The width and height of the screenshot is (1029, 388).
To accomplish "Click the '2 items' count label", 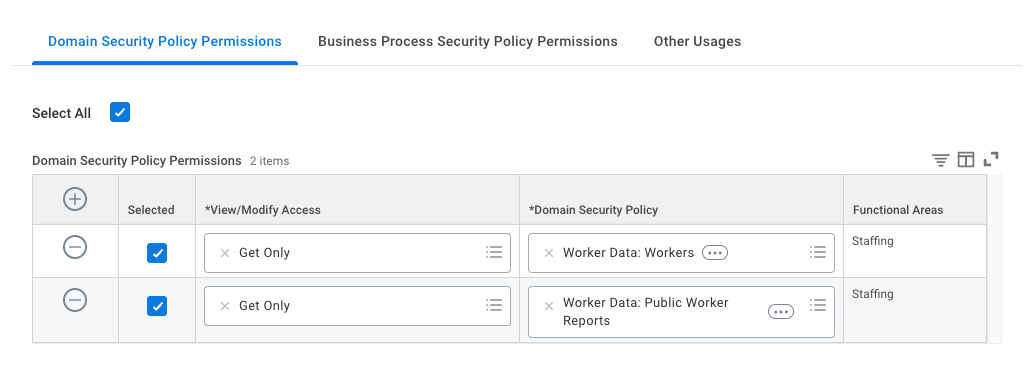I will click(x=269, y=161).
